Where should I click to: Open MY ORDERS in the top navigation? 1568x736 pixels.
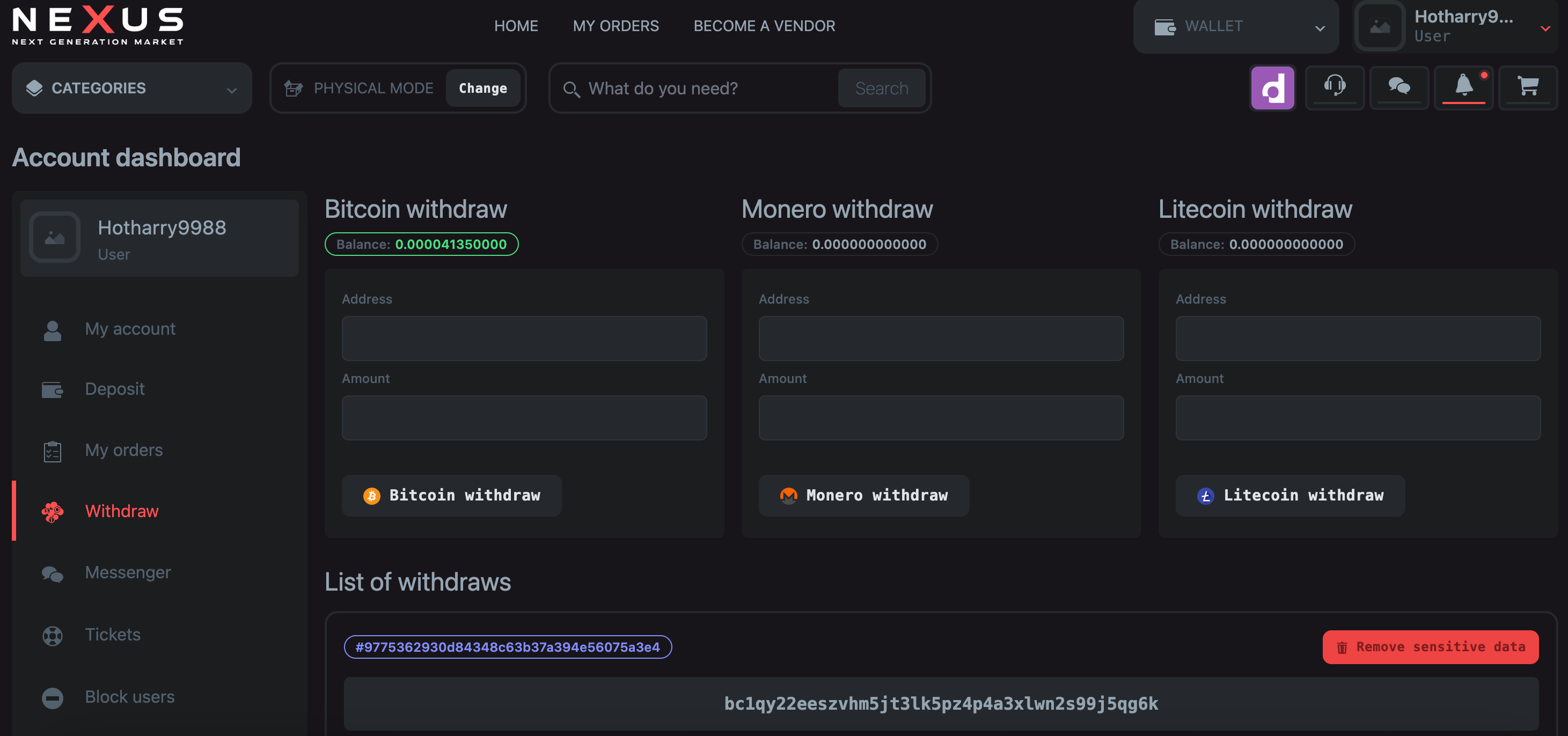click(616, 26)
